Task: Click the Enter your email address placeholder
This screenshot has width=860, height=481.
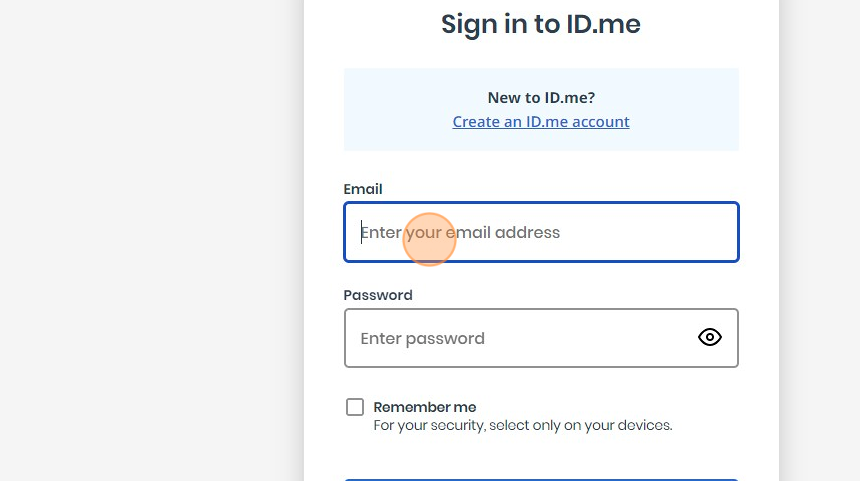Action: tap(460, 233)
